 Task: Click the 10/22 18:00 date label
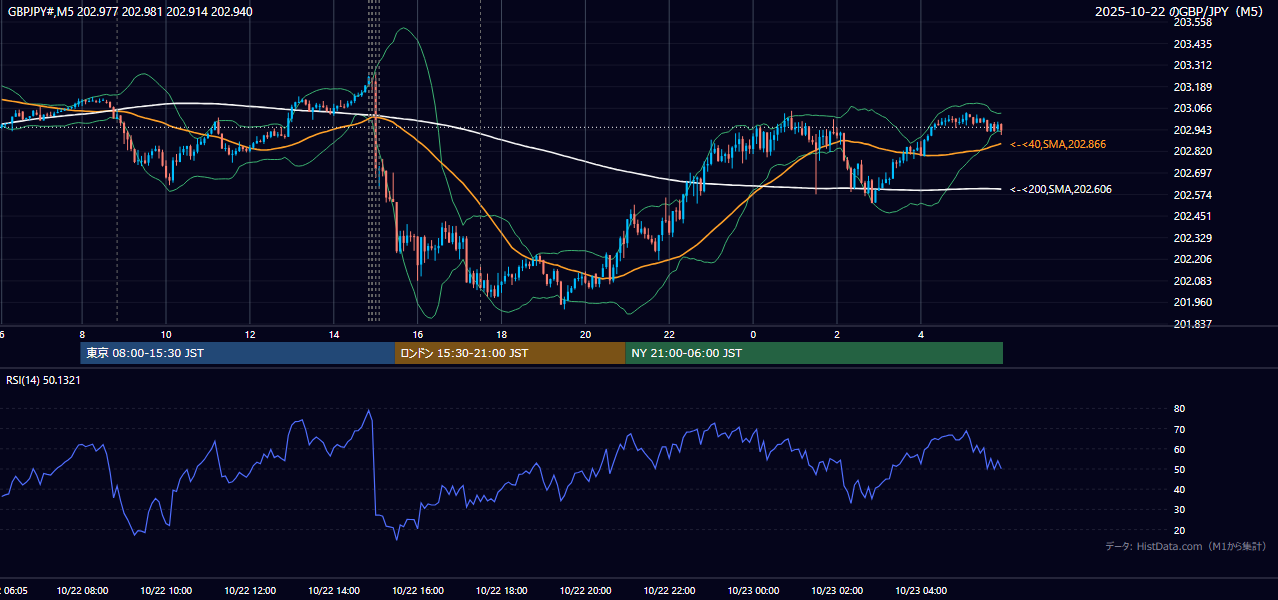coord(502,591)
